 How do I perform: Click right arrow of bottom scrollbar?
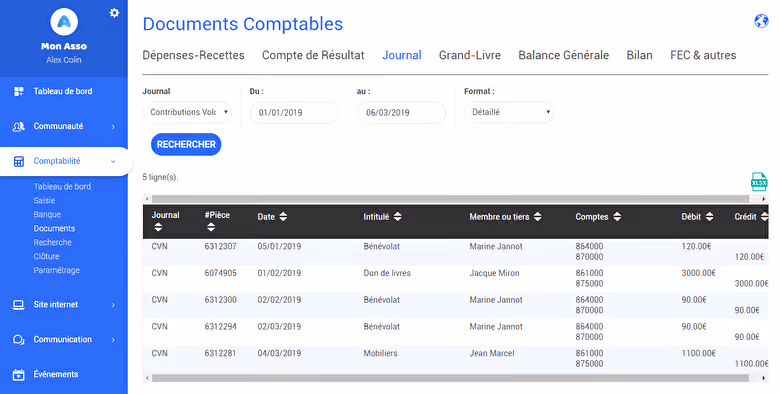pyautogui.click(x=764, y=378)
